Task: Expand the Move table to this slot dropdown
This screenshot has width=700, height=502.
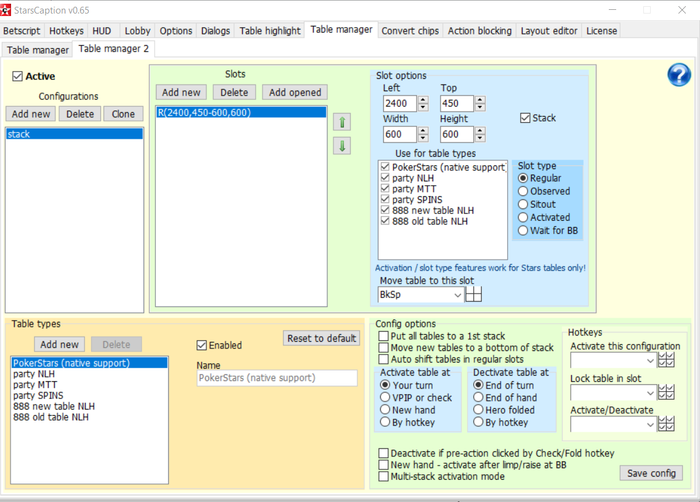Action: (x=458, y=295)
